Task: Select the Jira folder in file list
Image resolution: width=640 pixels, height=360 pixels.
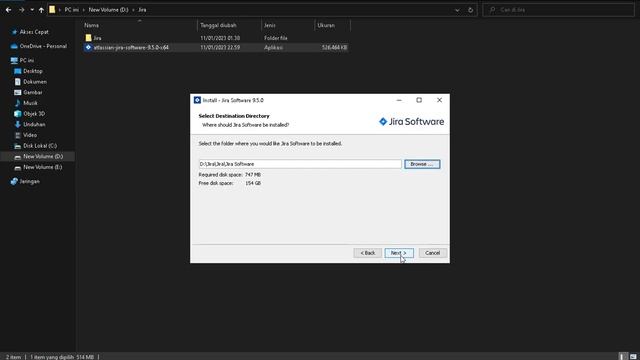Action: tap(97, 38)
